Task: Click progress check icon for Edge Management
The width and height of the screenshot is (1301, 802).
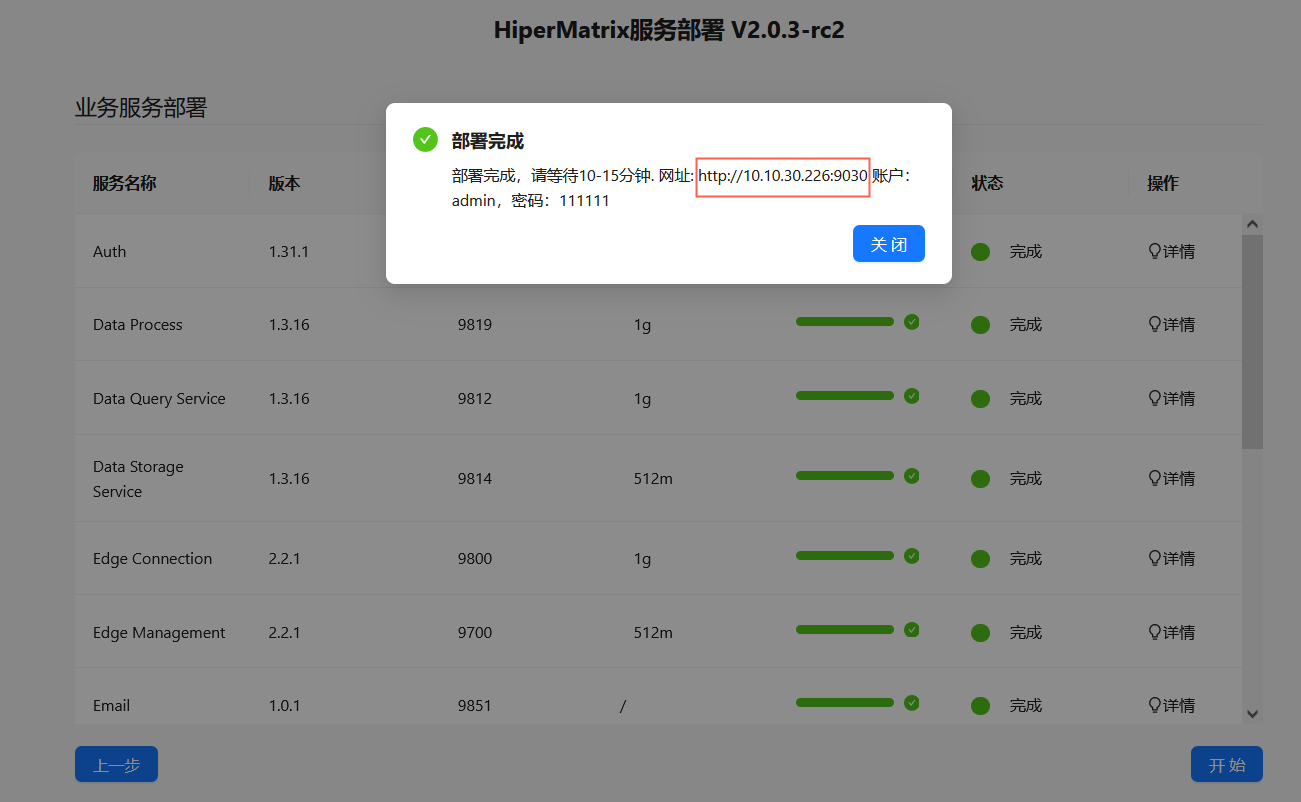Action: coord(911,630)
